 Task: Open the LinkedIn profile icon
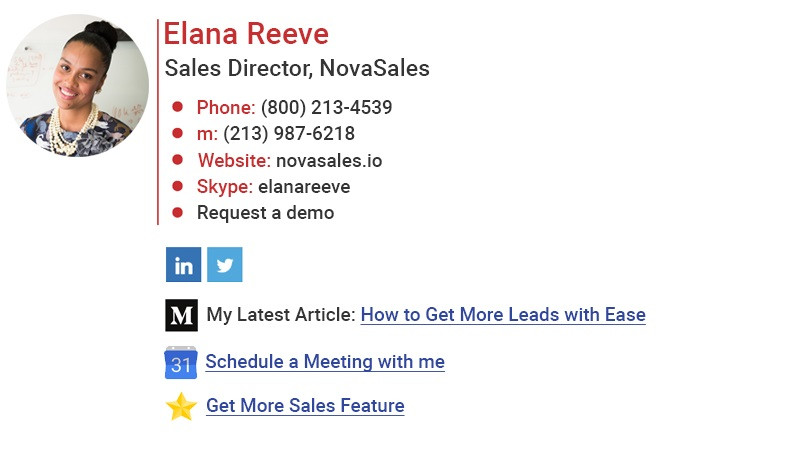pyautogui.click(x=183, y=265)
